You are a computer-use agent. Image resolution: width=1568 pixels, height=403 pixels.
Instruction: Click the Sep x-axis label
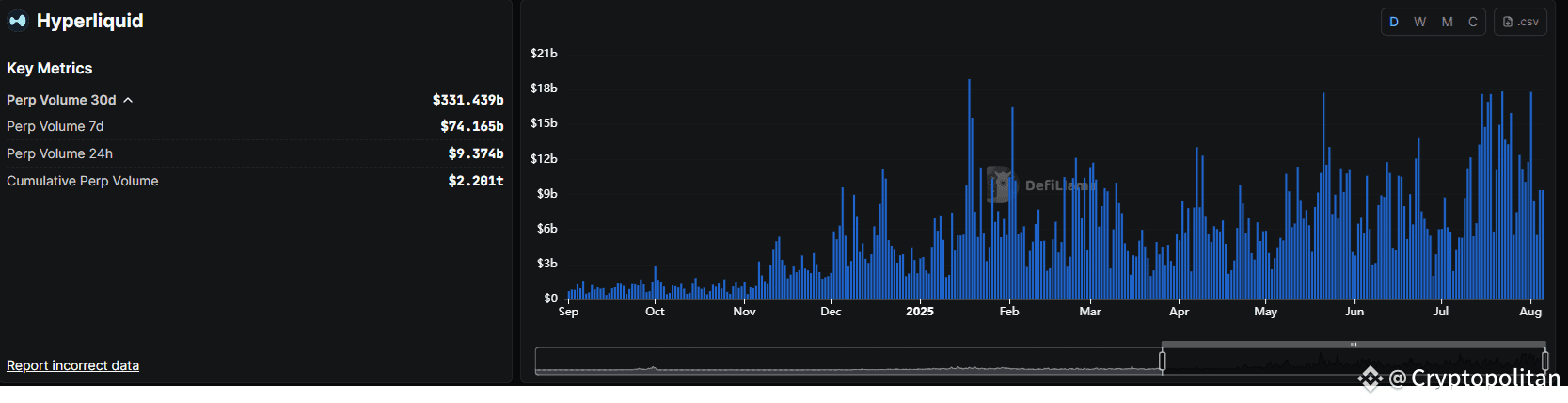point(569,312)
